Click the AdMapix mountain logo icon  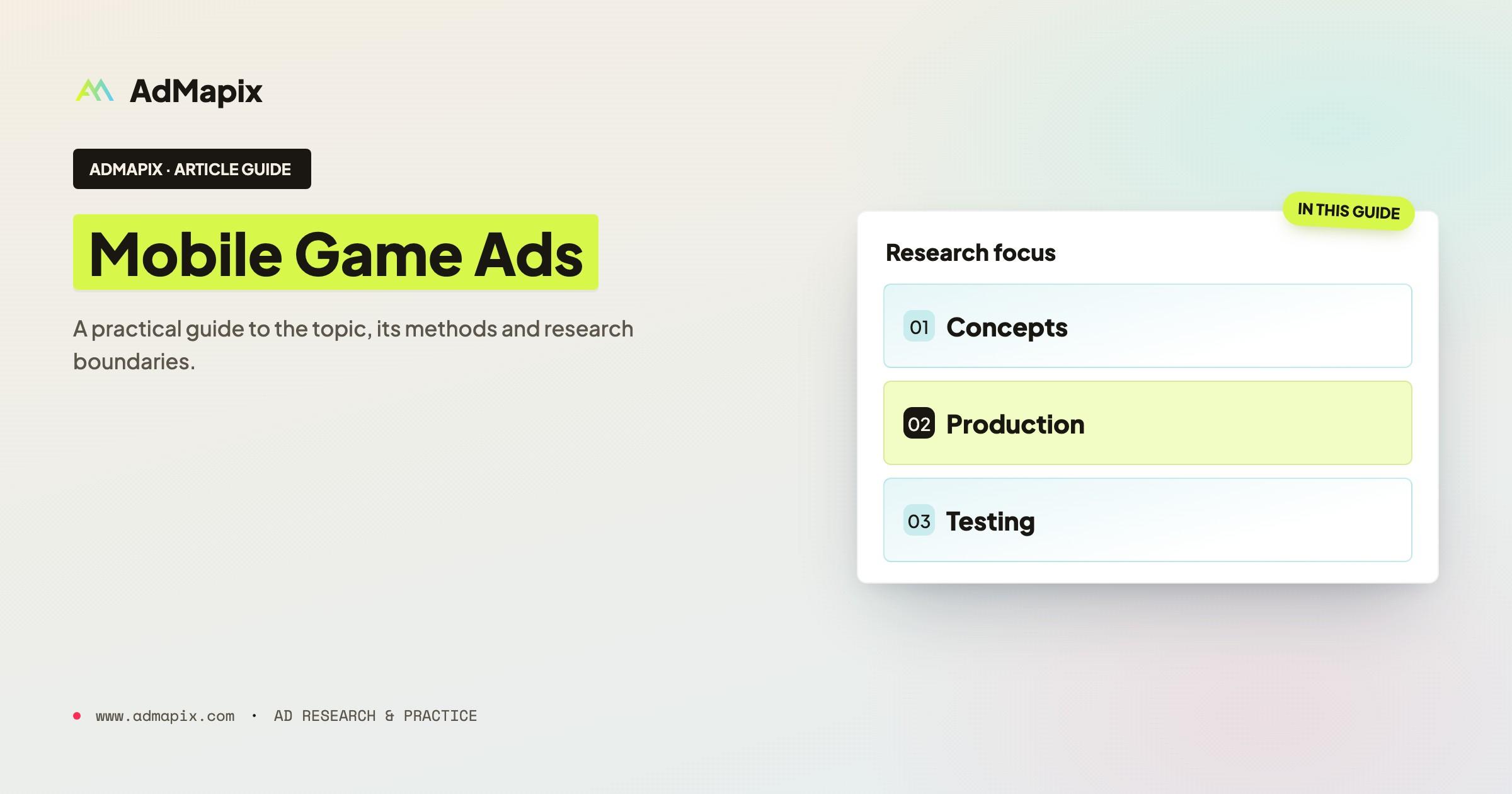tap(94, 90)
